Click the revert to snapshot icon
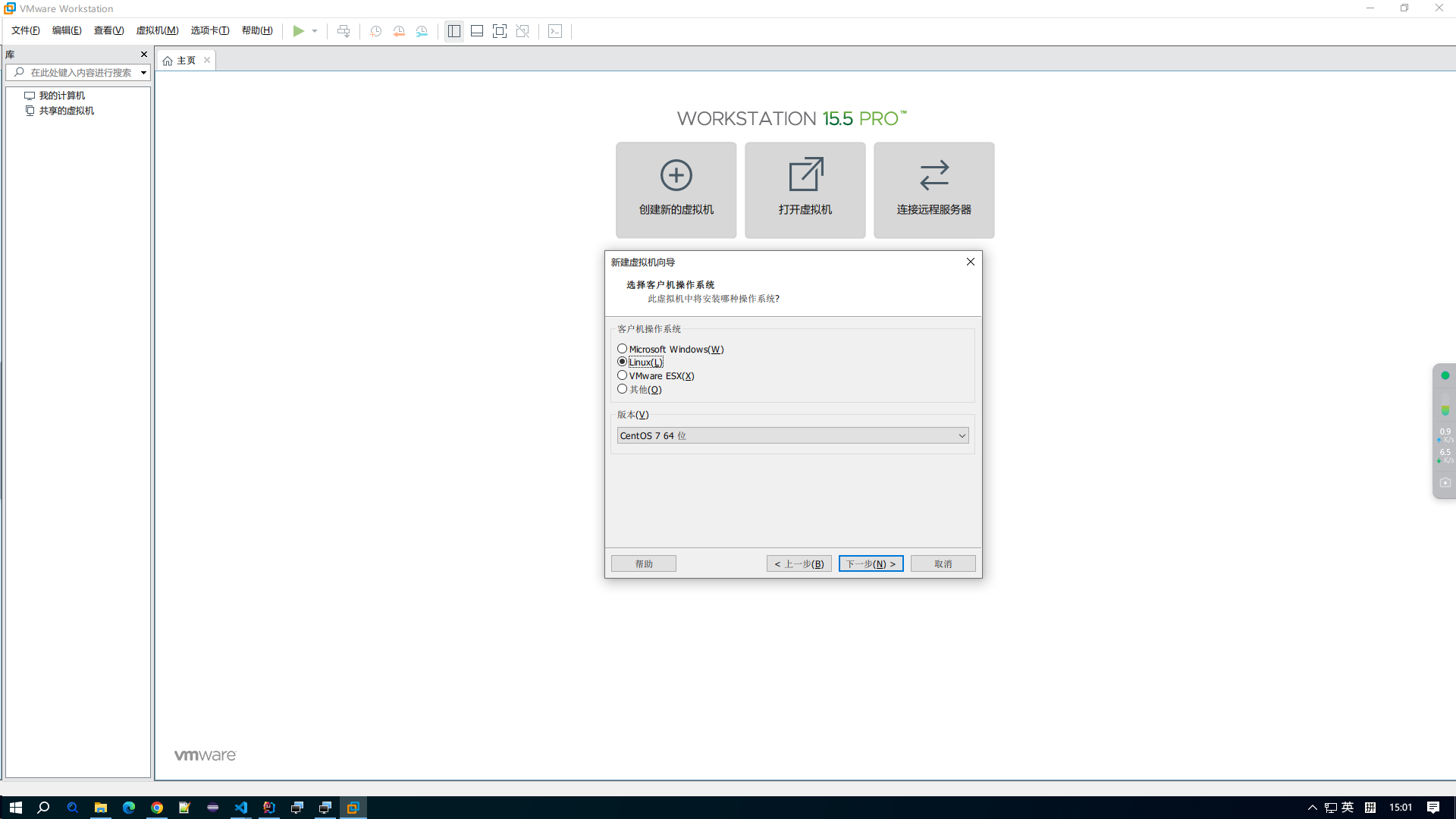 [399, 31]
